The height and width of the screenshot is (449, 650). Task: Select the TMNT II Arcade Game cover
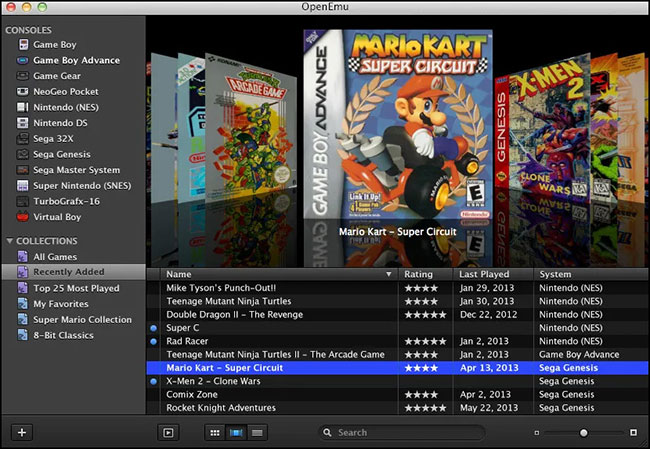251,129
